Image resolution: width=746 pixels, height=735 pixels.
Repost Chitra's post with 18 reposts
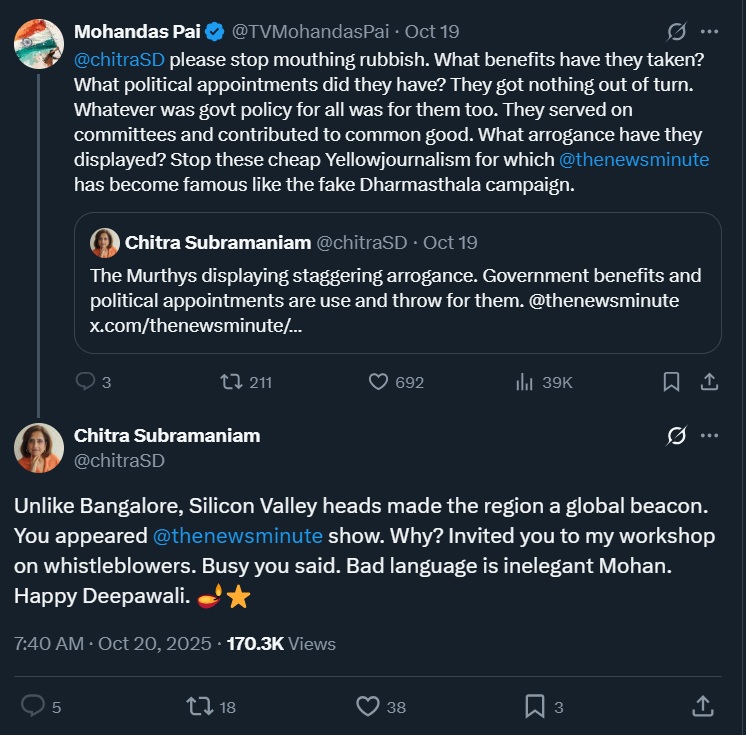coord(200,707)
